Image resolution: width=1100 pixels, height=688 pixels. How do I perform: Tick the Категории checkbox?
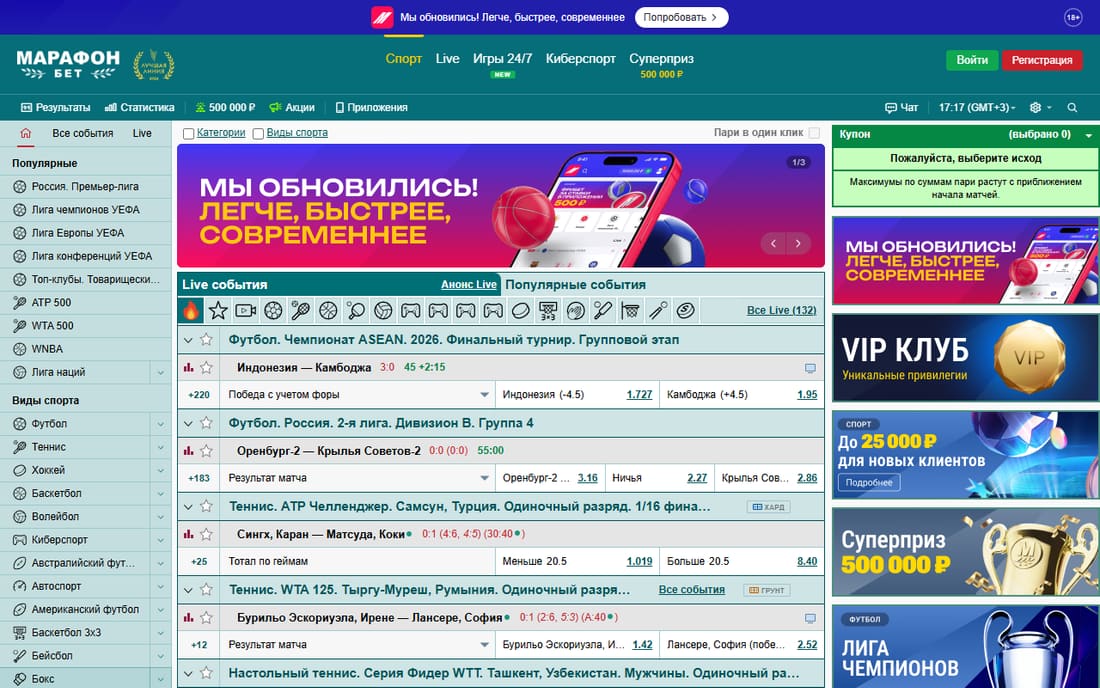188,133
